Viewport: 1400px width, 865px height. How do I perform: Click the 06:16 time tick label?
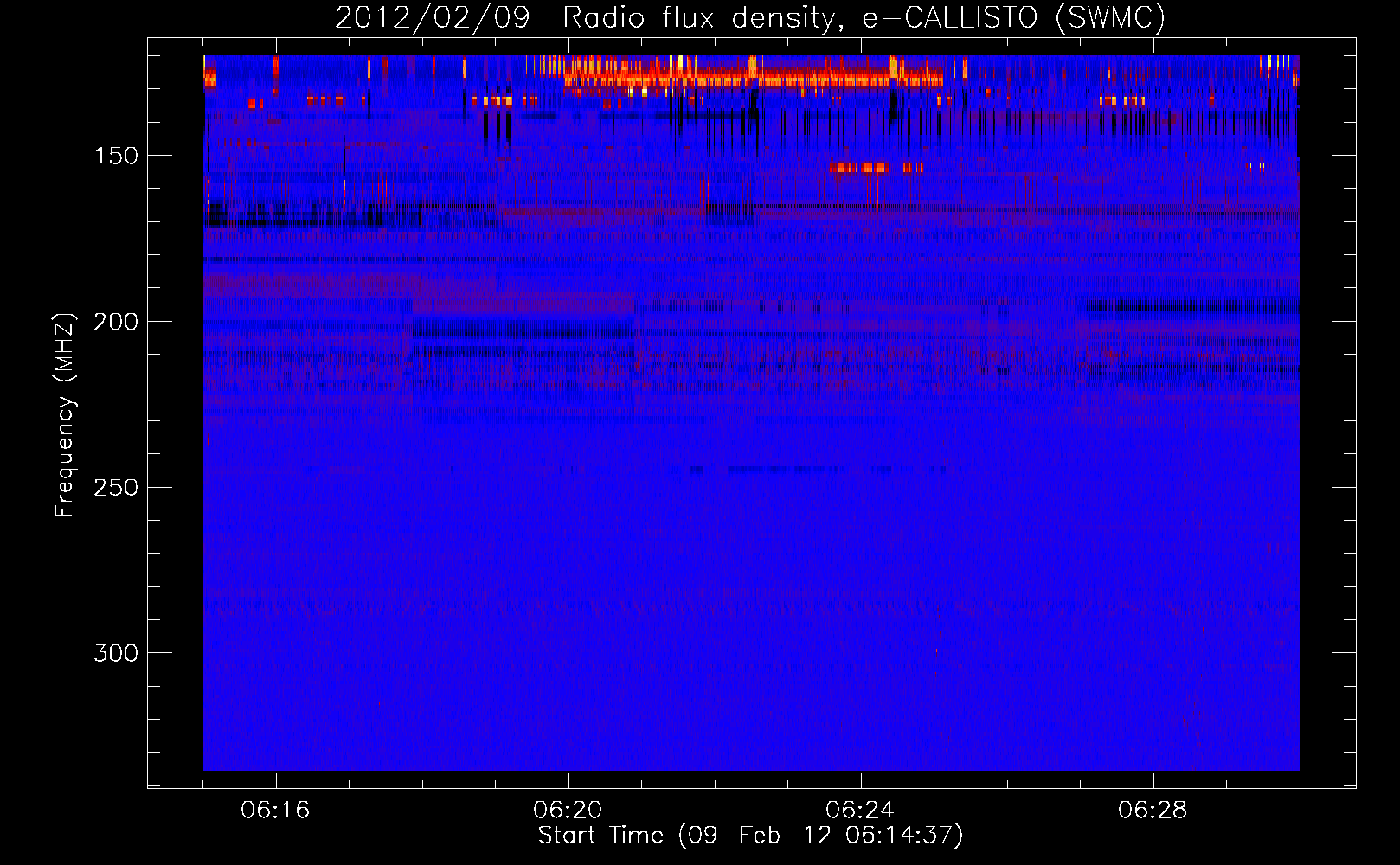tap(275, 811)
